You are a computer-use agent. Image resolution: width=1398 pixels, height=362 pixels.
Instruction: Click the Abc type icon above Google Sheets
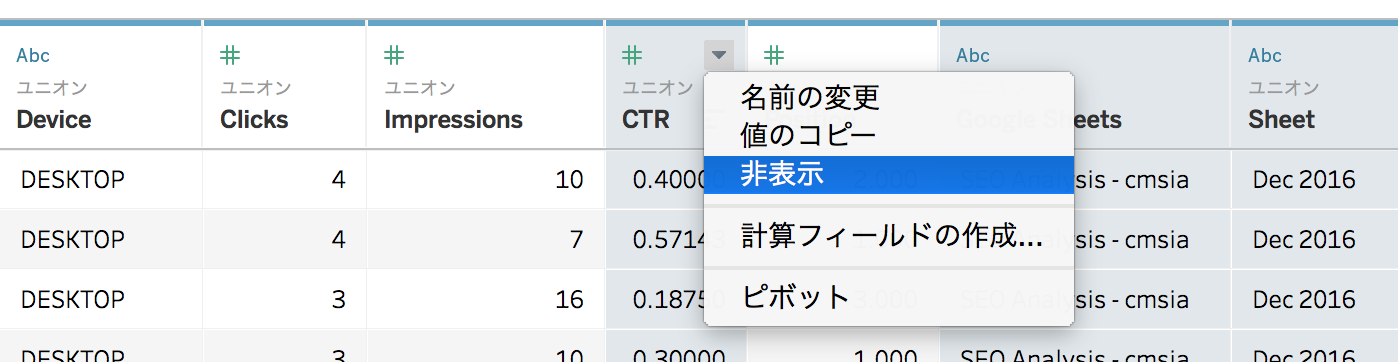click(x=973, y=55)
